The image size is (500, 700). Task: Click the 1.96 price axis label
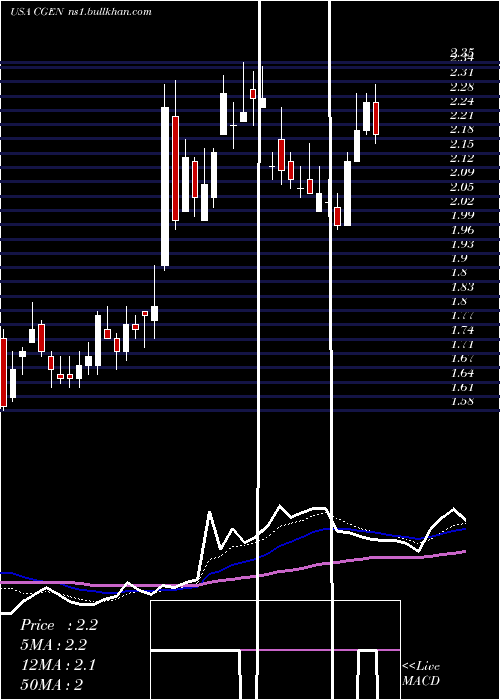pos(462,230)
